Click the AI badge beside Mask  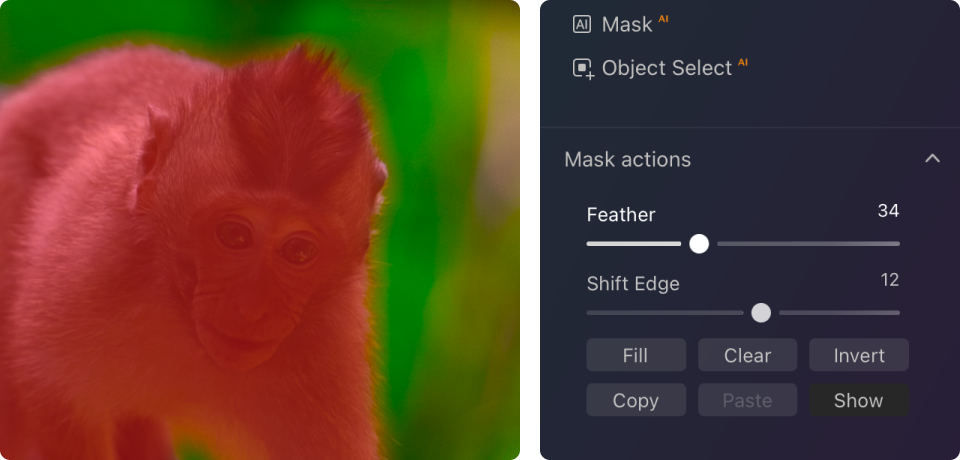(x=663, y=19)
